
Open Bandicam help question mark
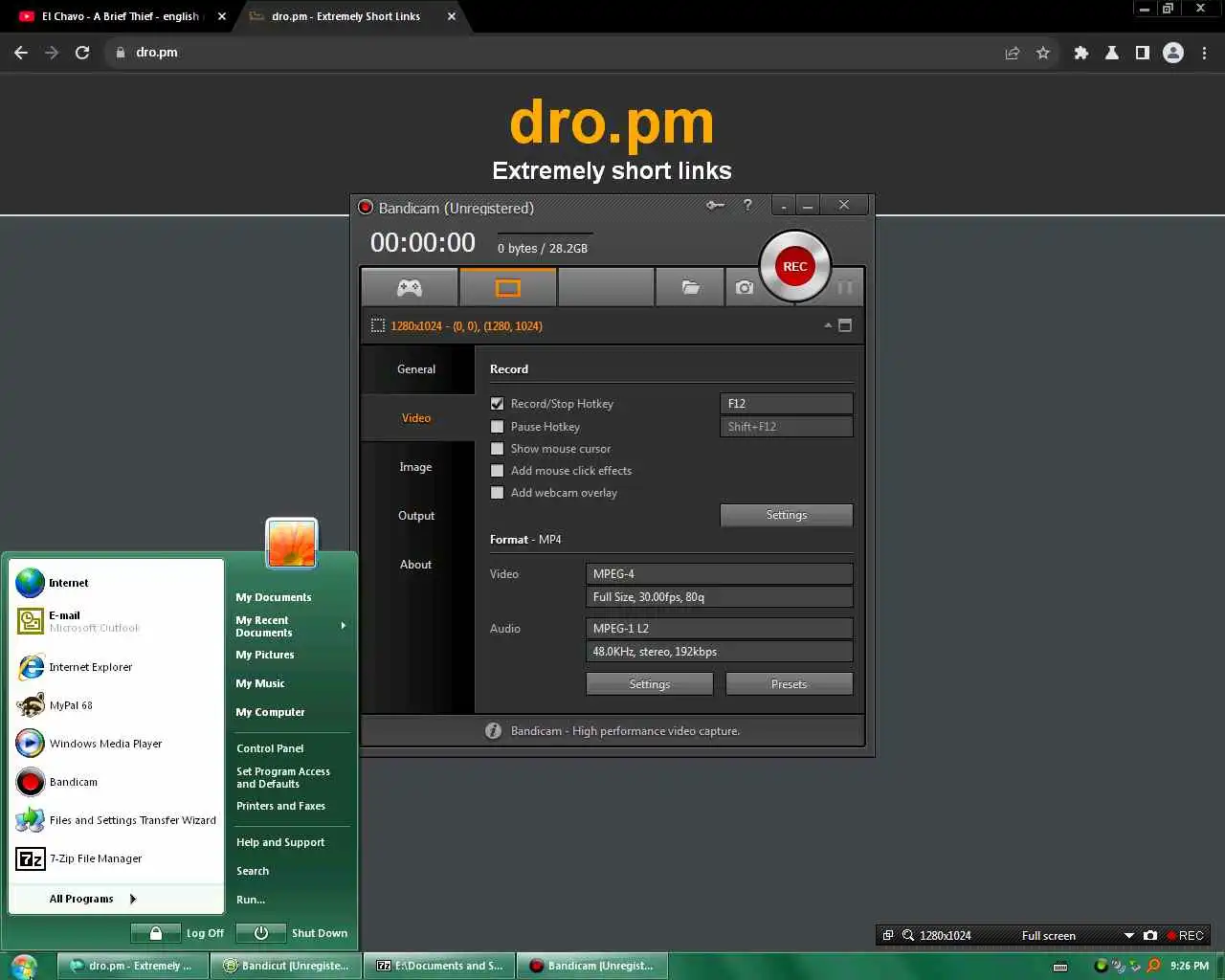pyautogui.click(x=747, y=205)
